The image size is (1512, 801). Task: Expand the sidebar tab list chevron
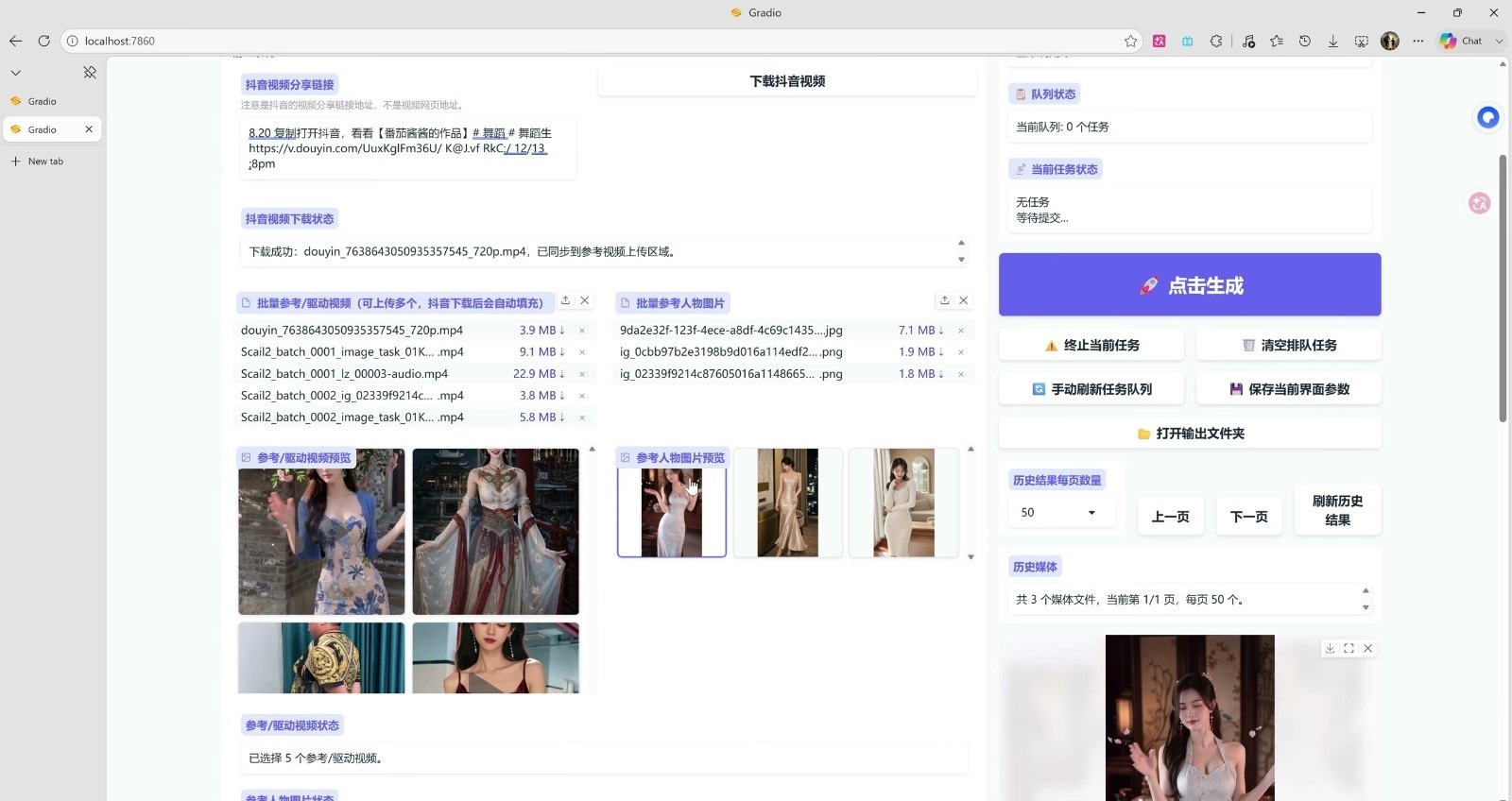click(x=15, y=73)
